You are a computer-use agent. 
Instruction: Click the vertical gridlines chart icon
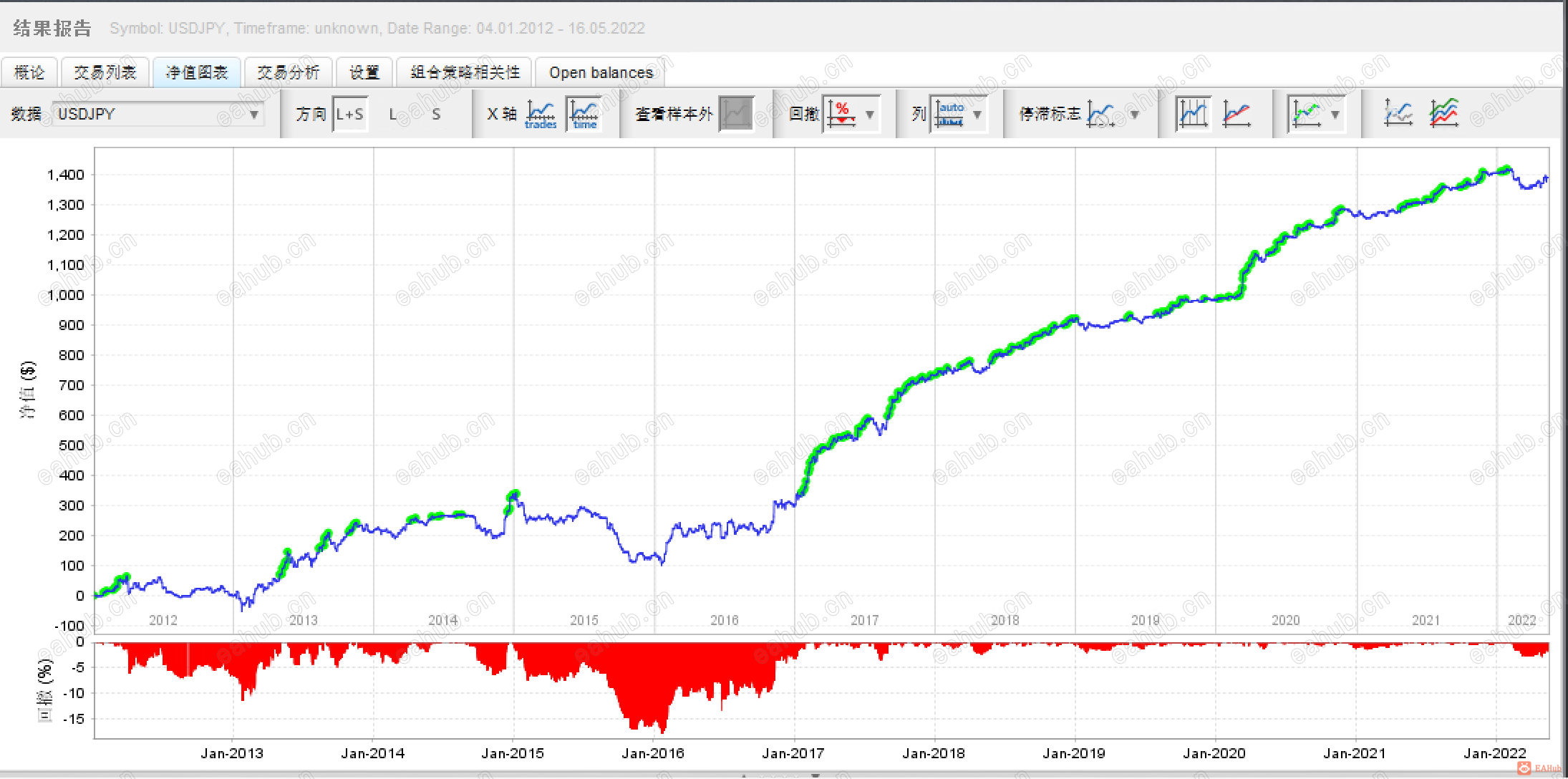coord(1193,114)
